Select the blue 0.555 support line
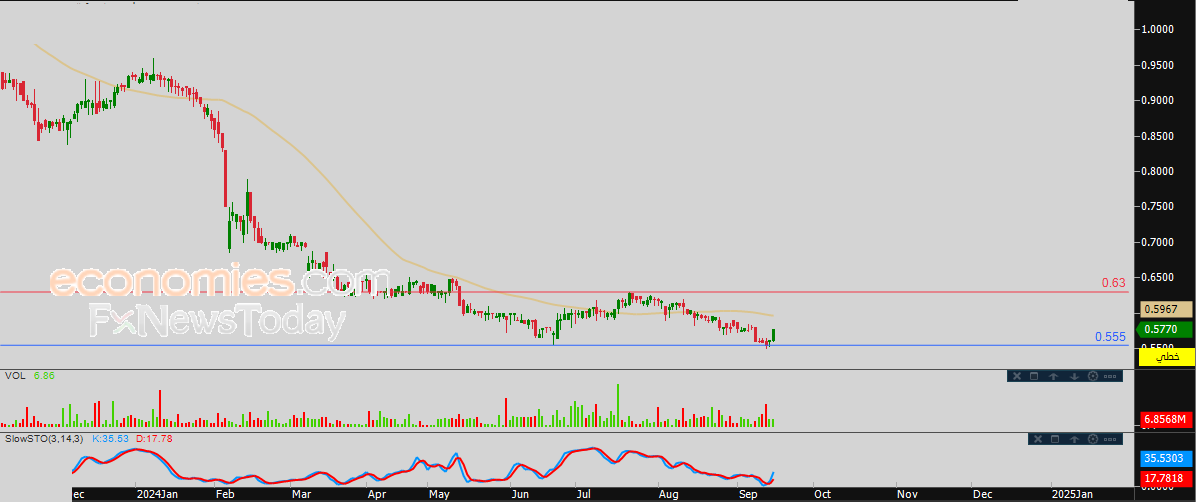This screenshot has width=1196, height=502. (564, 346)
